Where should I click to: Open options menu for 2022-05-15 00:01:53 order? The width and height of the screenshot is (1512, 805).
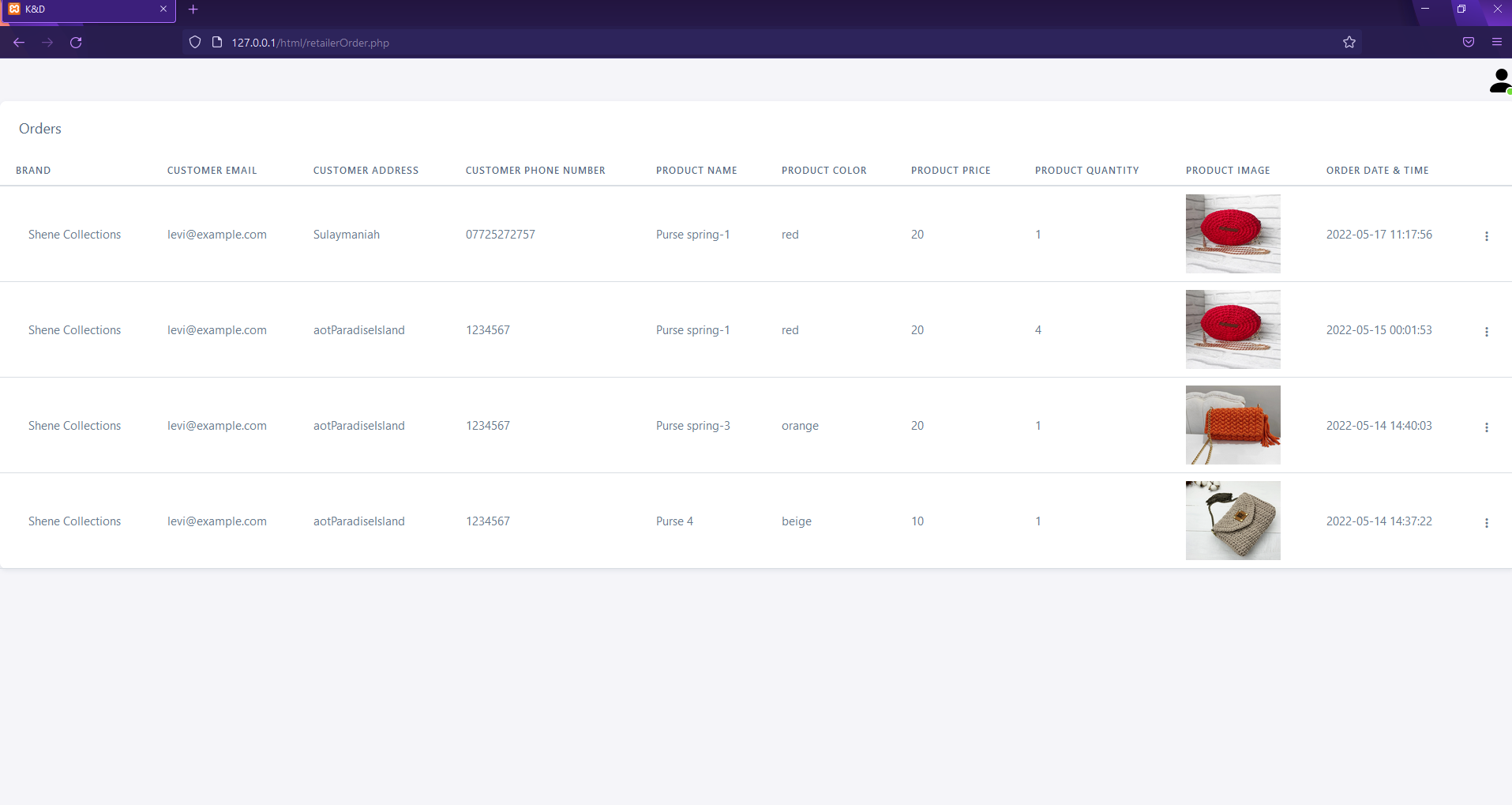(1487, 332)
